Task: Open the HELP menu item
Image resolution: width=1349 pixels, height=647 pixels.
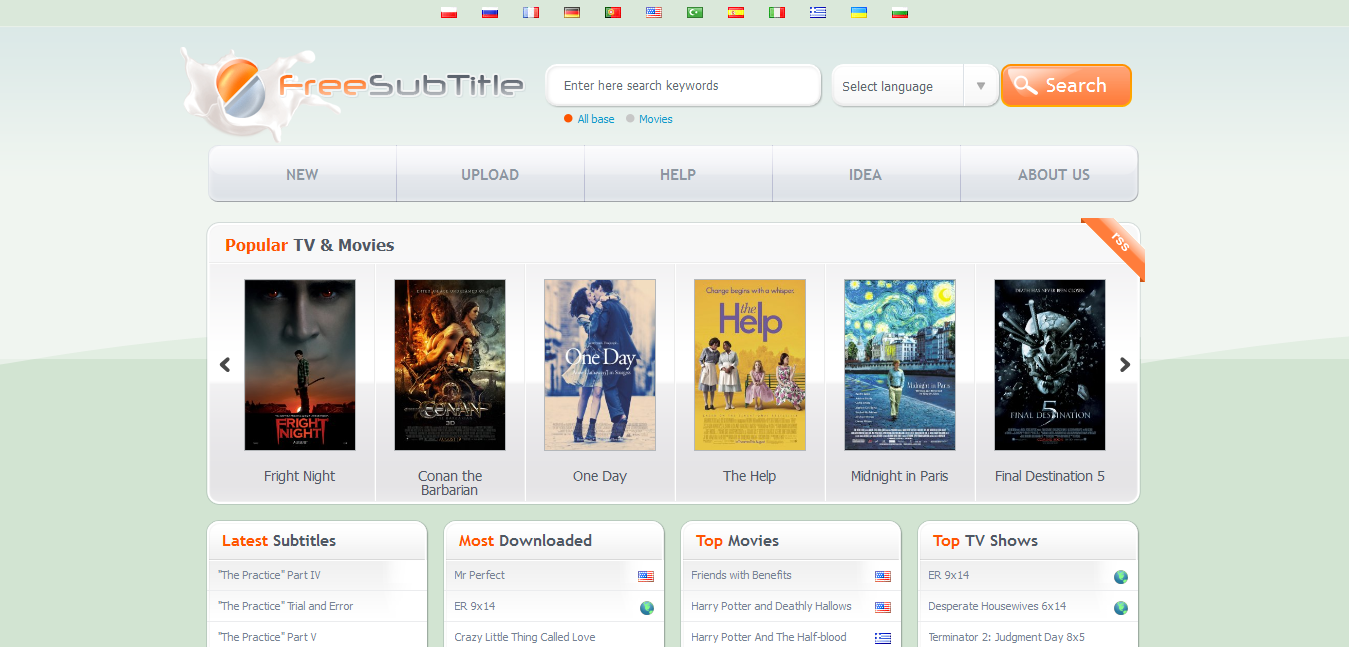Action: click(x=678, y=174)
